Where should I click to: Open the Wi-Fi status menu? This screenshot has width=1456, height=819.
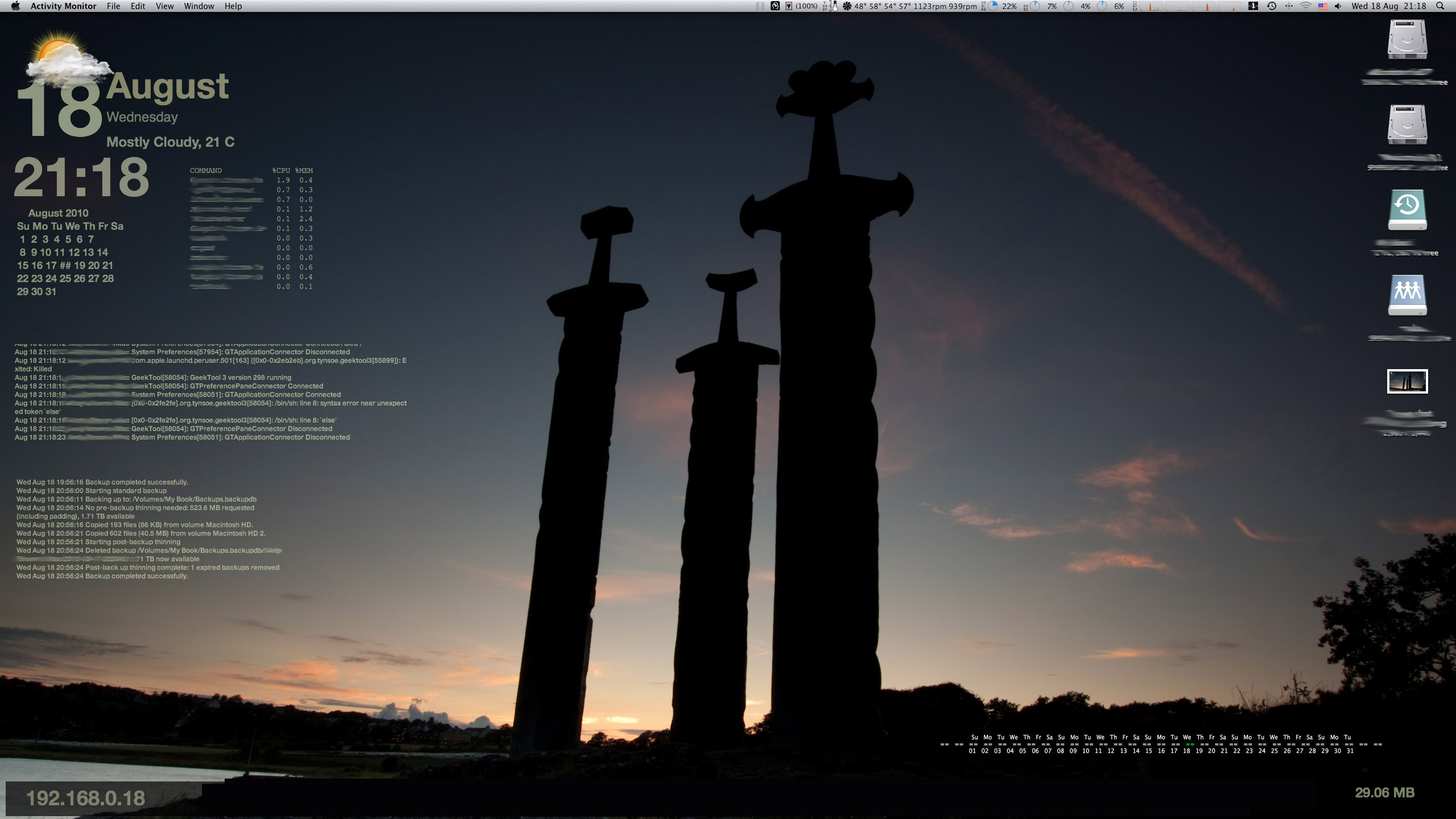pyautogui.click(x=1306, y=6)
